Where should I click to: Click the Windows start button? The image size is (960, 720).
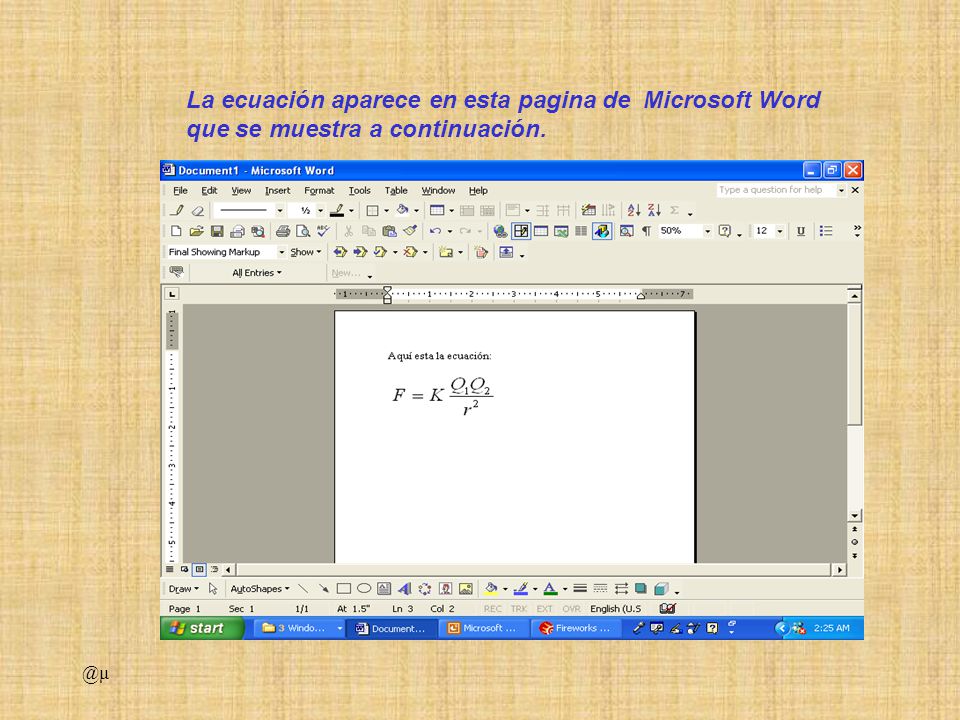coord(201,628)
